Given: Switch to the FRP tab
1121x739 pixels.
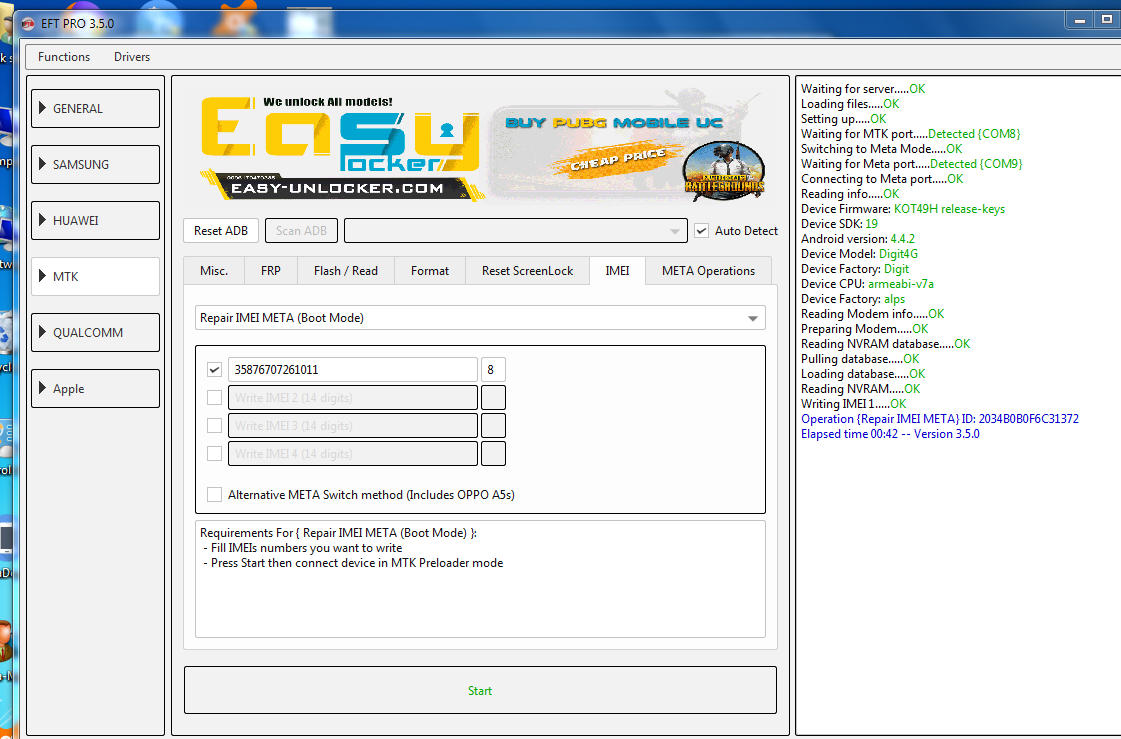Looking at the screenshot, I should click(x=270, y=271).
